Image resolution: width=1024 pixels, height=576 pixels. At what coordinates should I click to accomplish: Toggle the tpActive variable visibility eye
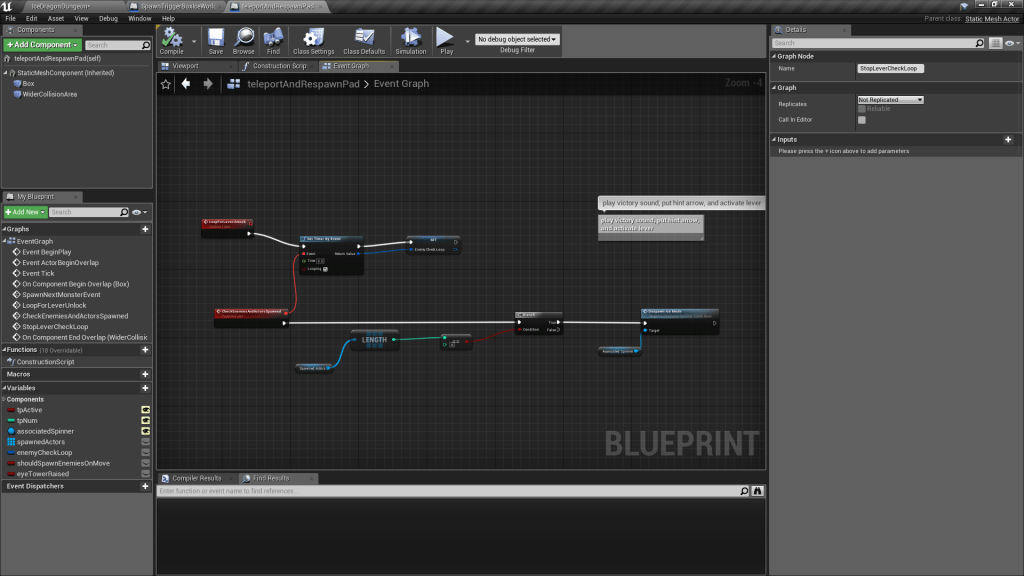point(145,410)
